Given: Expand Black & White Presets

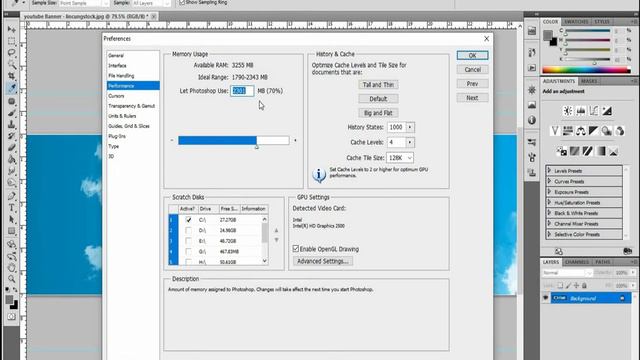Looking at the screenshot, I should pos(549,213).
